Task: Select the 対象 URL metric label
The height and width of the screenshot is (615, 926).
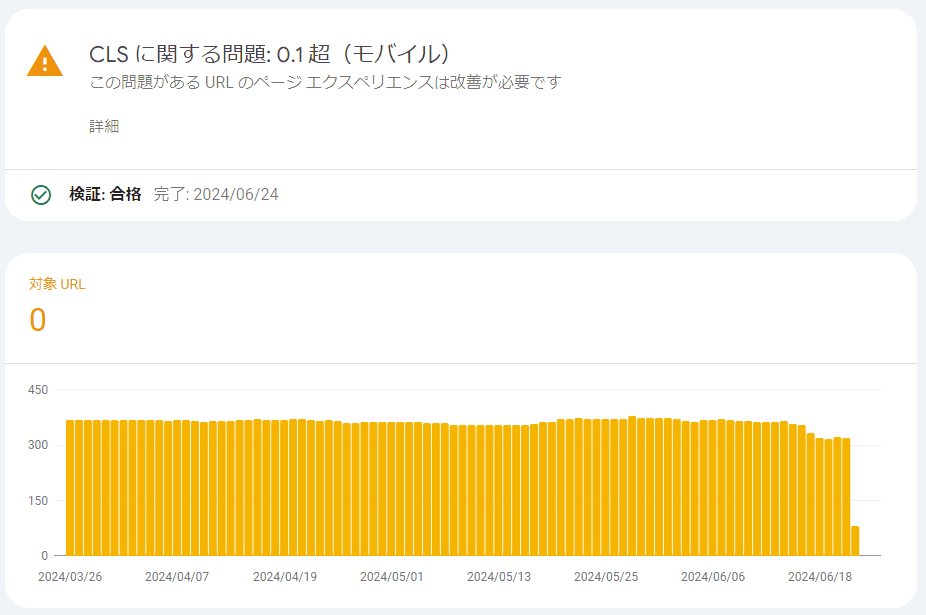Action: point(57,284)
